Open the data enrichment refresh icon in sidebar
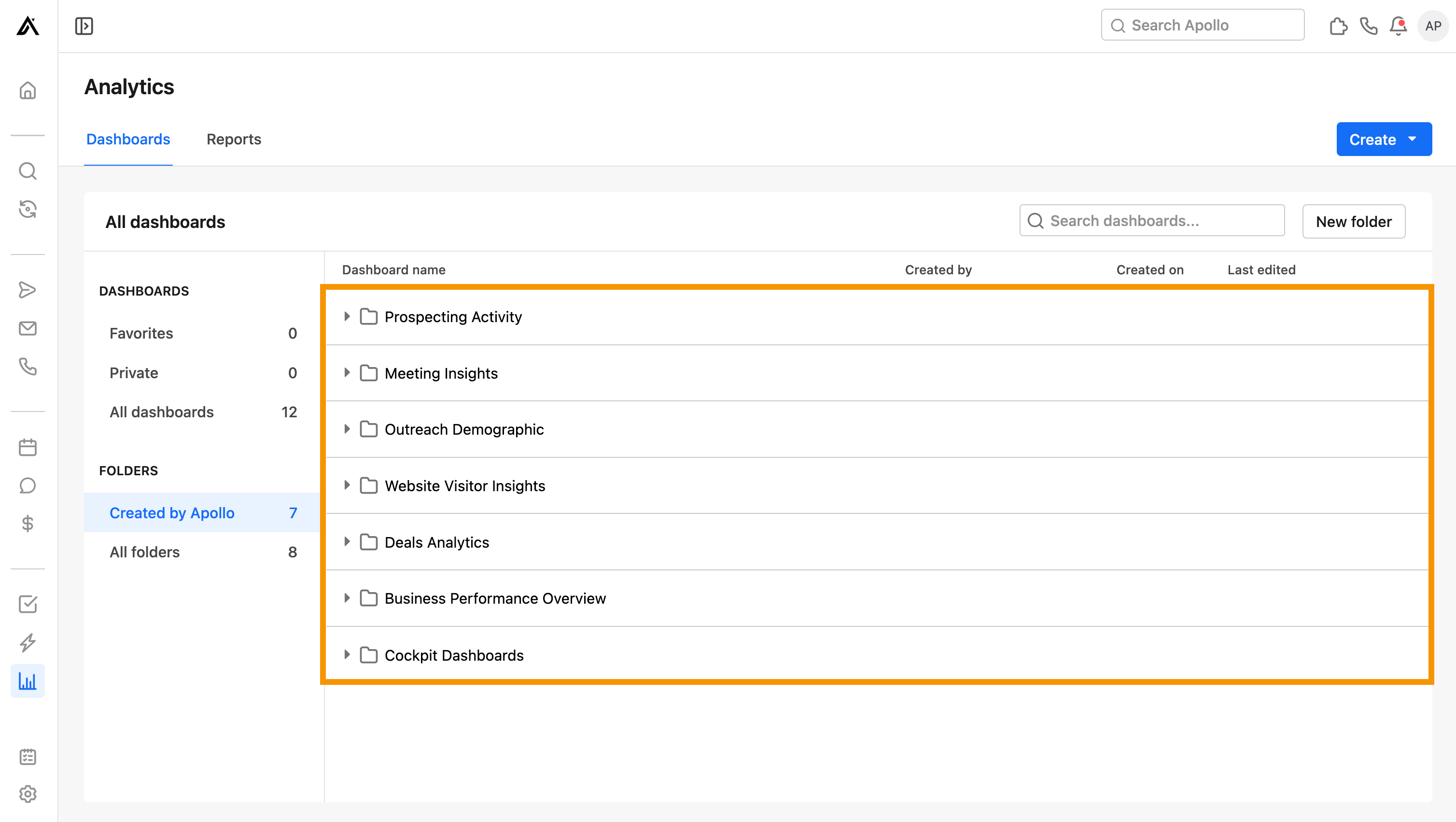The image size is (1456, 822). pos(28,209)
